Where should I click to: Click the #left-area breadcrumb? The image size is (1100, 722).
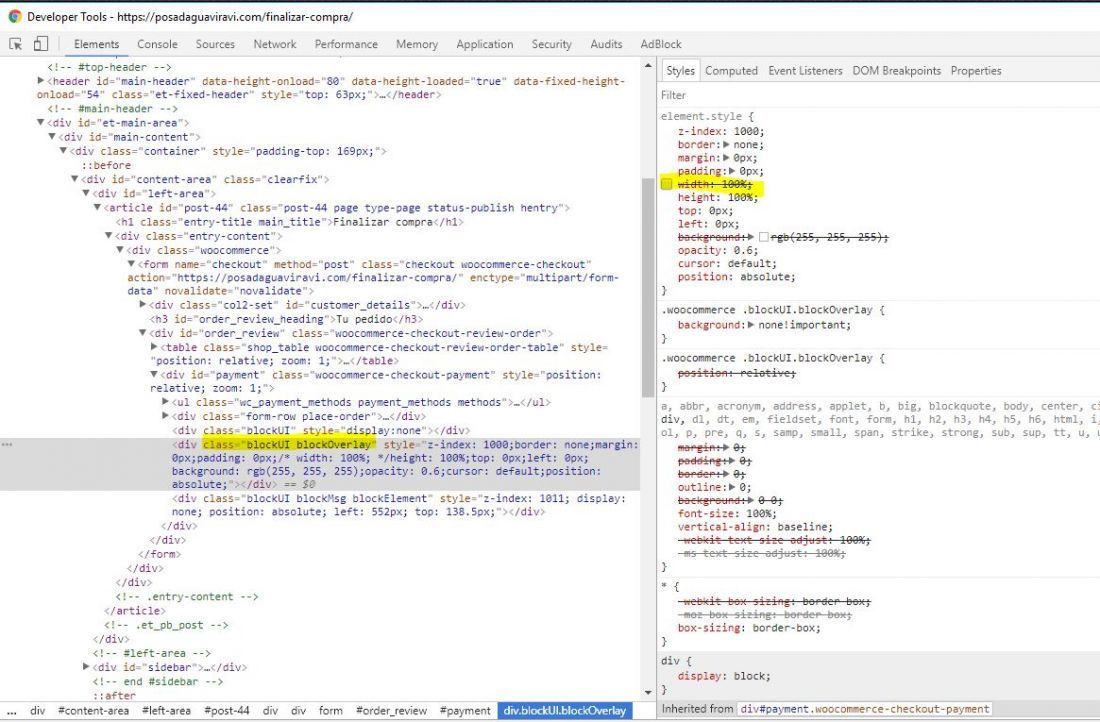(166, 711)
